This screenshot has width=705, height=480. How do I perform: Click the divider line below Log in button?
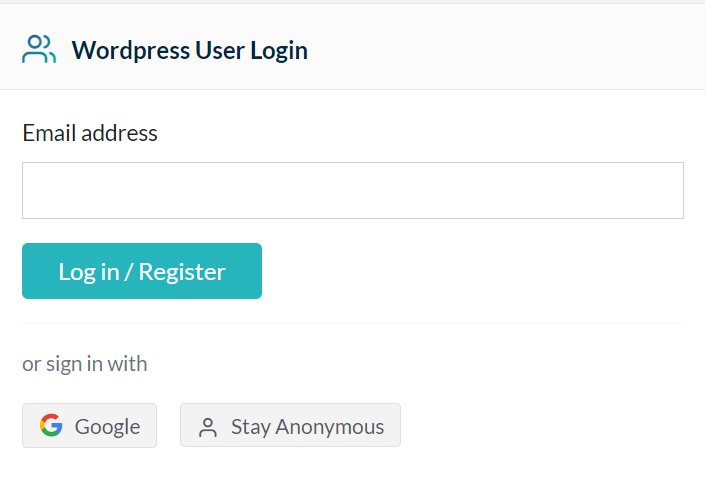pos(352,323)
